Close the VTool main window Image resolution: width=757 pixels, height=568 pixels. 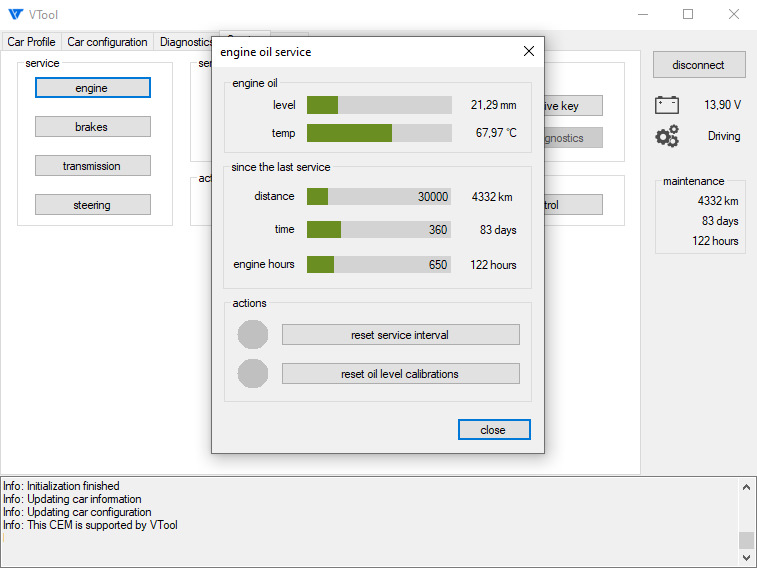point(734,14)
